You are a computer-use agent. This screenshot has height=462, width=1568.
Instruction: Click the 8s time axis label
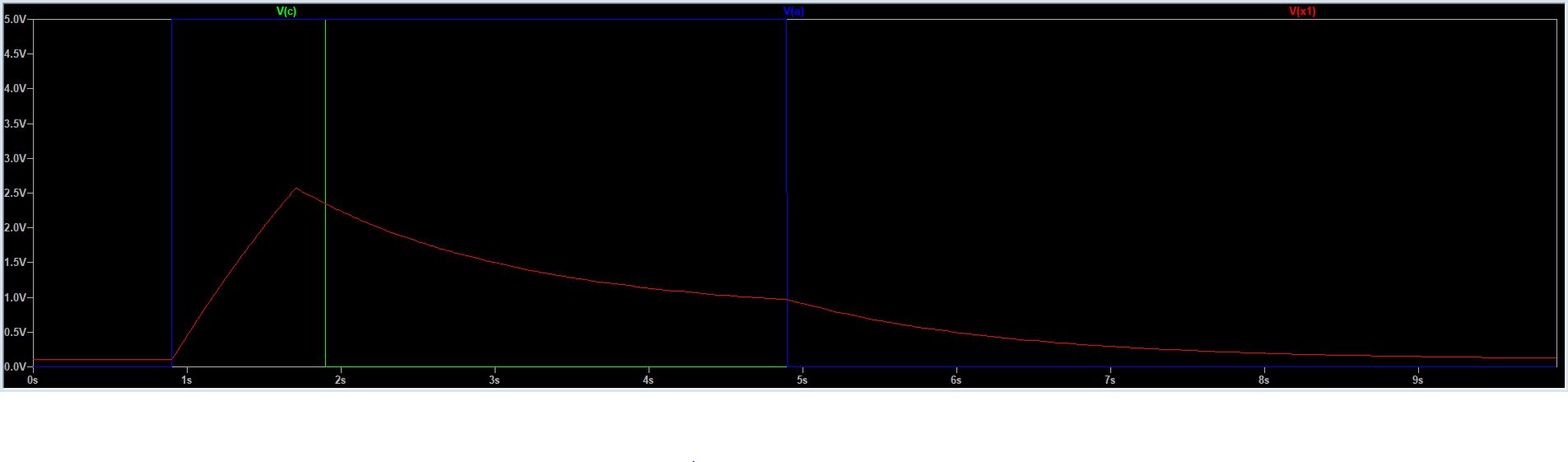click(x=1263, y=380)
